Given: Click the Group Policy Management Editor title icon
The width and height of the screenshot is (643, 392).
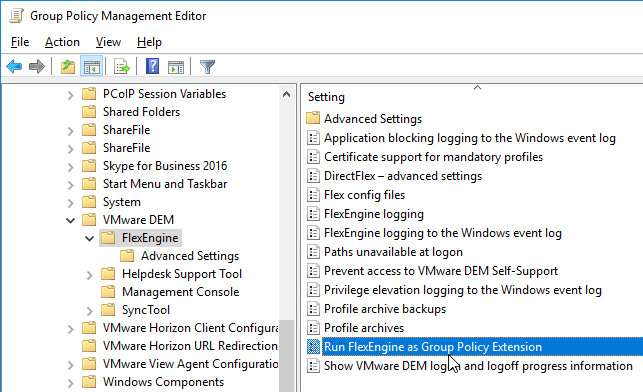Looking at the screenshot, I should (x=16, y=16).
